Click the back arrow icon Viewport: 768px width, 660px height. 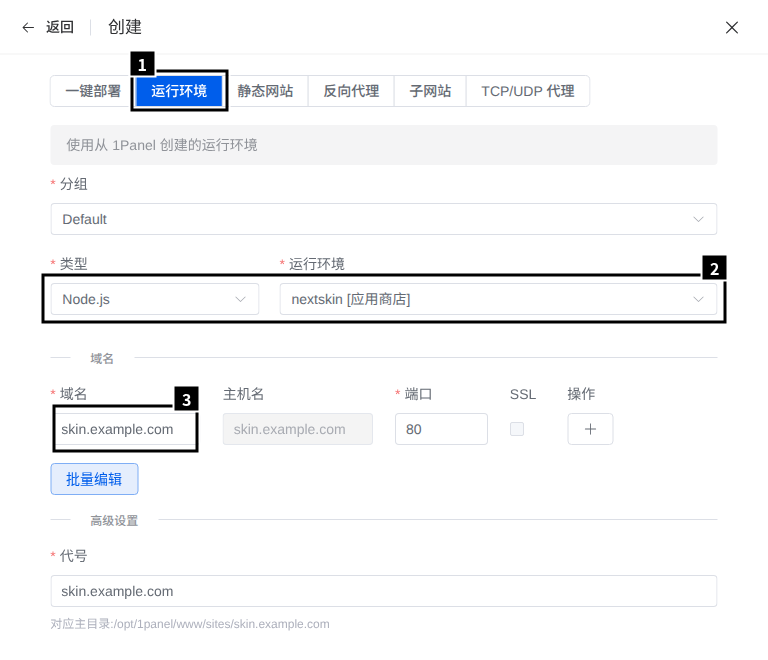[x=28, y=27]
